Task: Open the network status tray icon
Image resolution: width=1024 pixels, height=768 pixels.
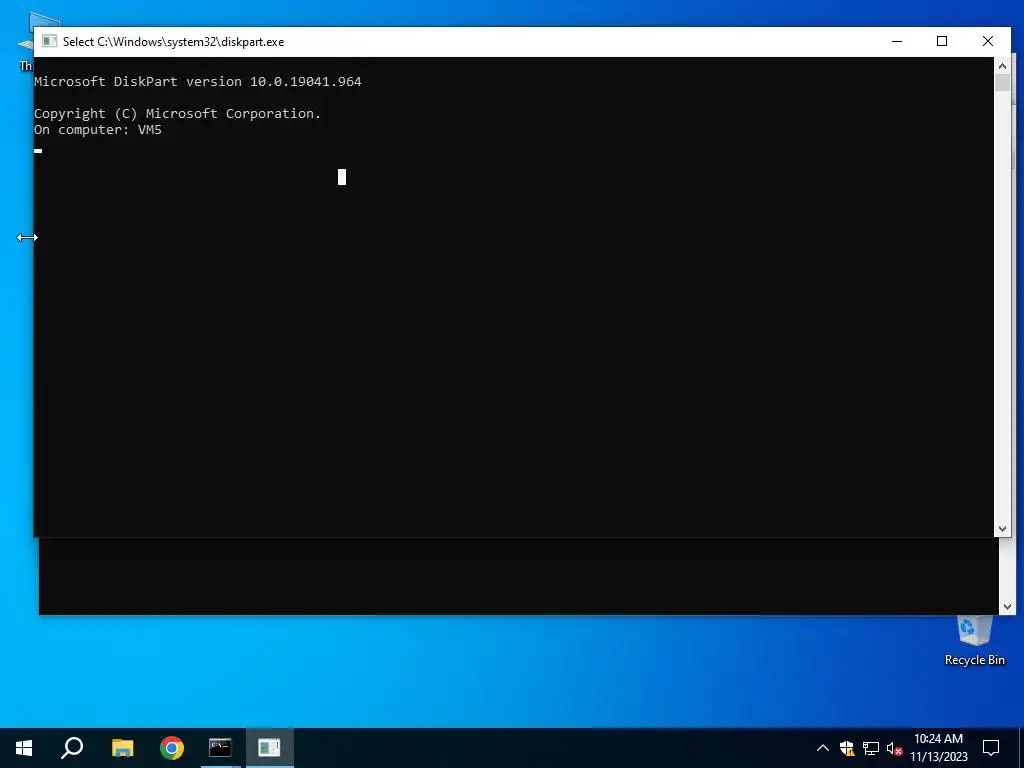Action: click(x=871, y=748)
